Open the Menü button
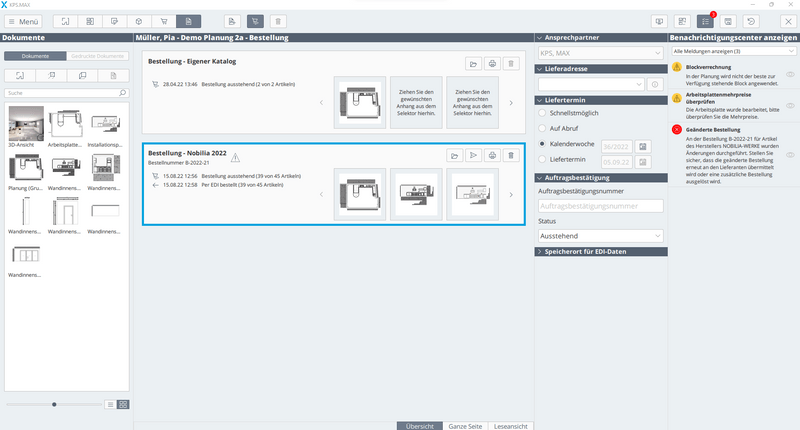This screenshot has height=430, width=800. (22, 20)
